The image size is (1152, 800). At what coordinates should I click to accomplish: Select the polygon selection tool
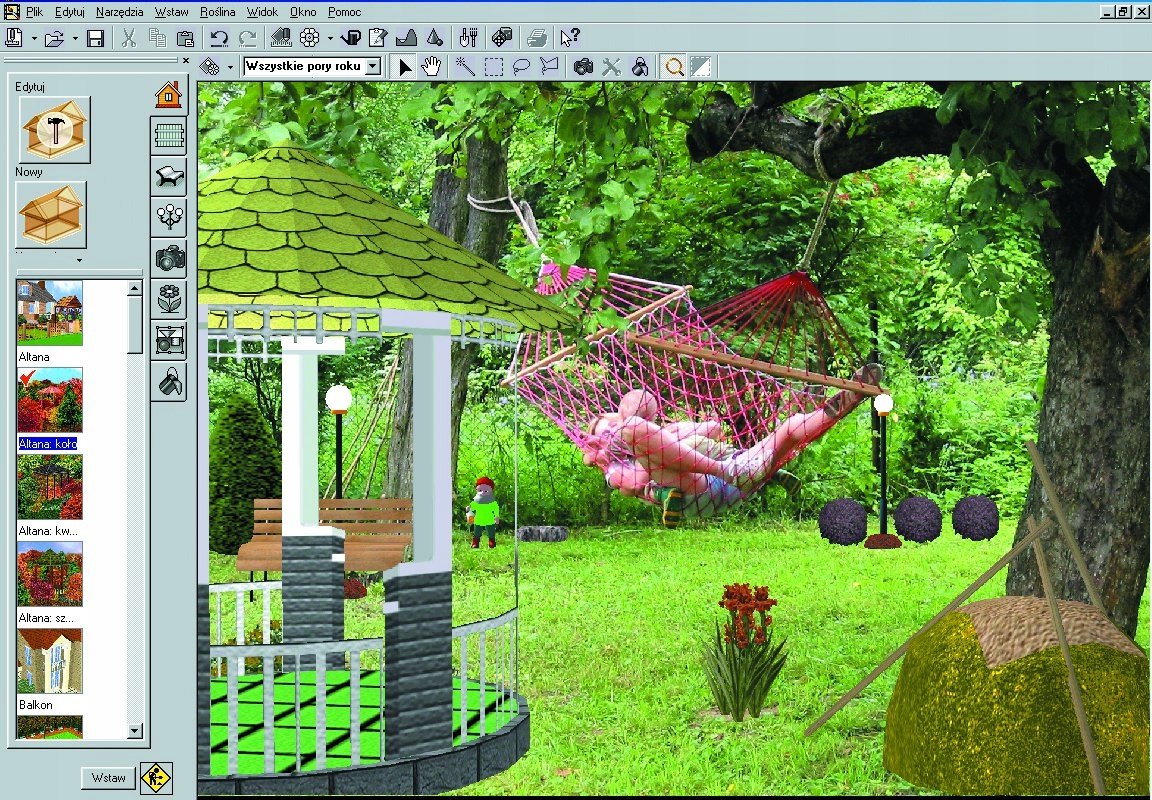click(x=549, y=67)
